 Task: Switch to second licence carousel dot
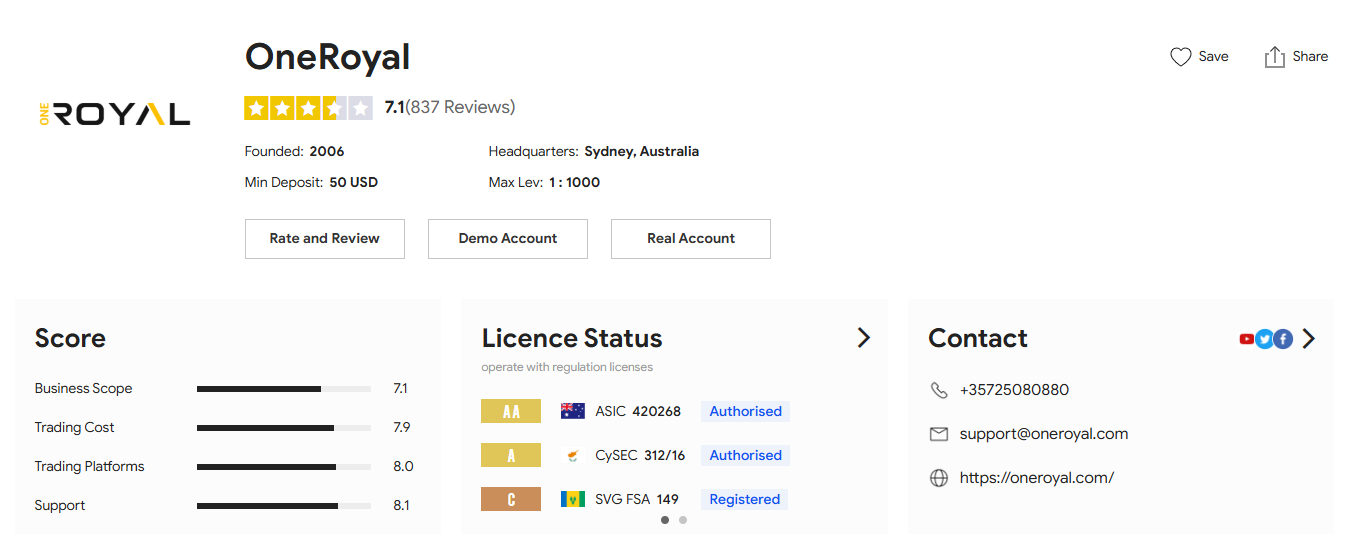coord(683,520)
